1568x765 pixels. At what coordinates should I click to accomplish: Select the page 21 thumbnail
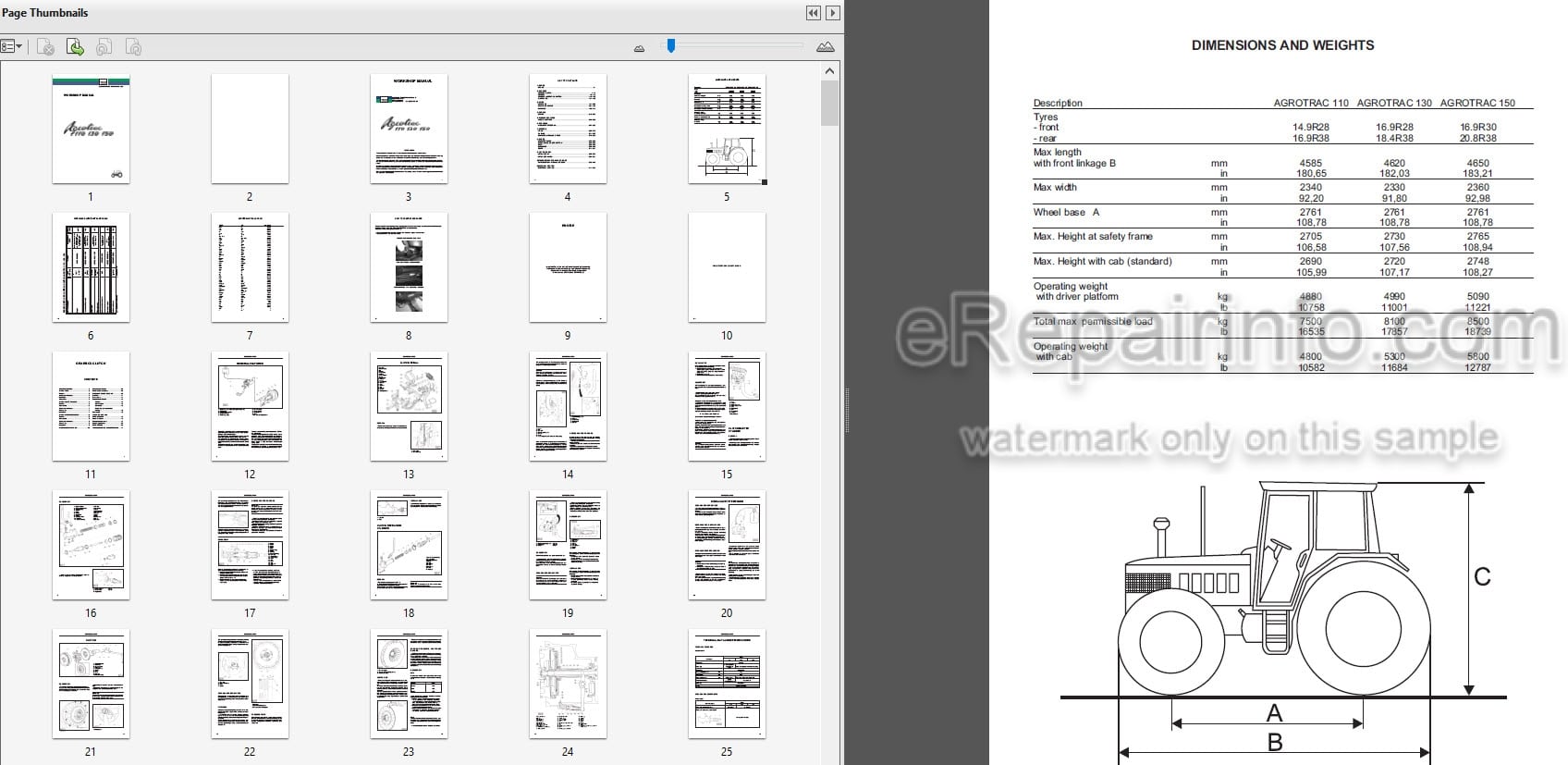point(91,684)
